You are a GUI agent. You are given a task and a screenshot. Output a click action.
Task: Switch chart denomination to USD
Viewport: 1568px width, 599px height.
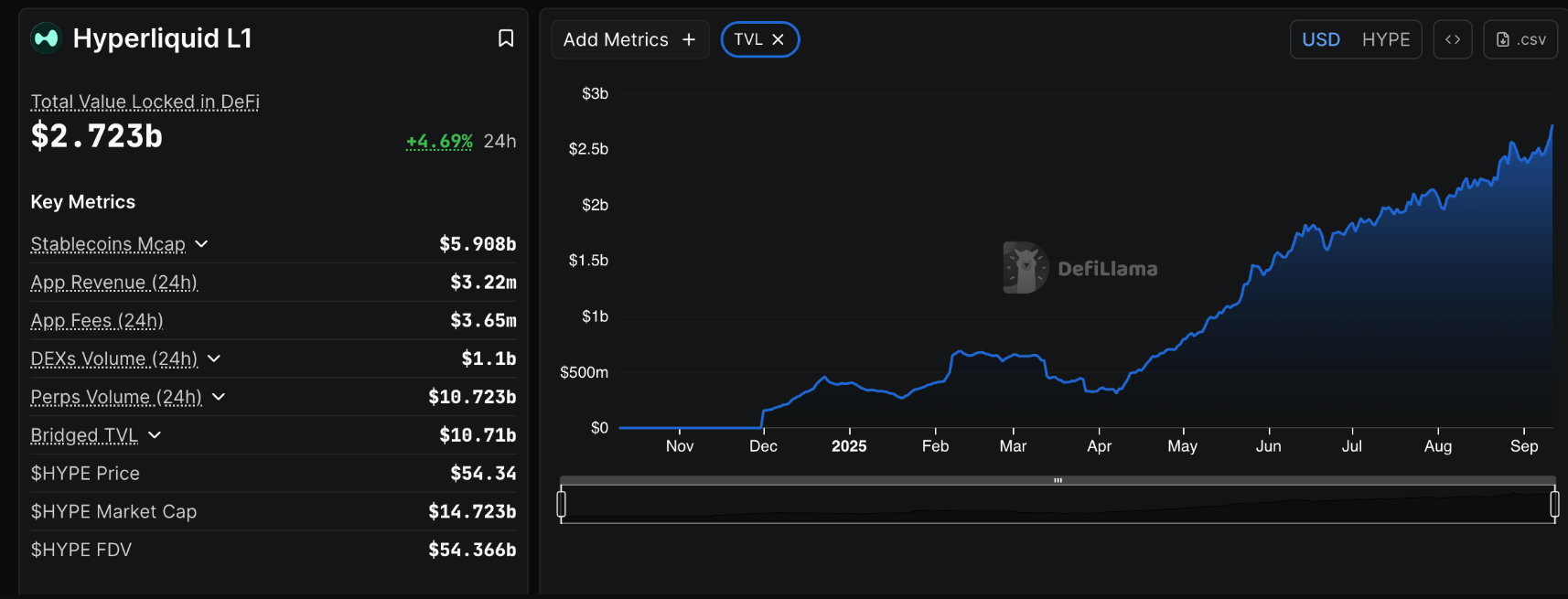1321,39
